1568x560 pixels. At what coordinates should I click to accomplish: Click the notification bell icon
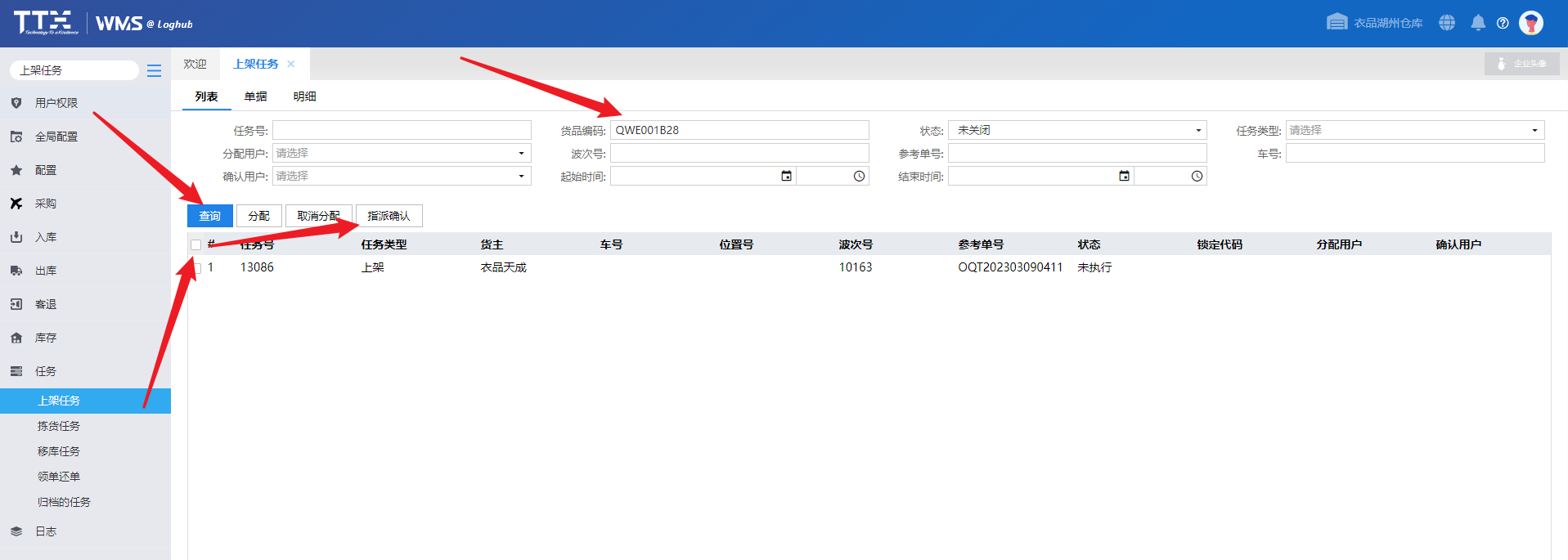point(1477,23)
